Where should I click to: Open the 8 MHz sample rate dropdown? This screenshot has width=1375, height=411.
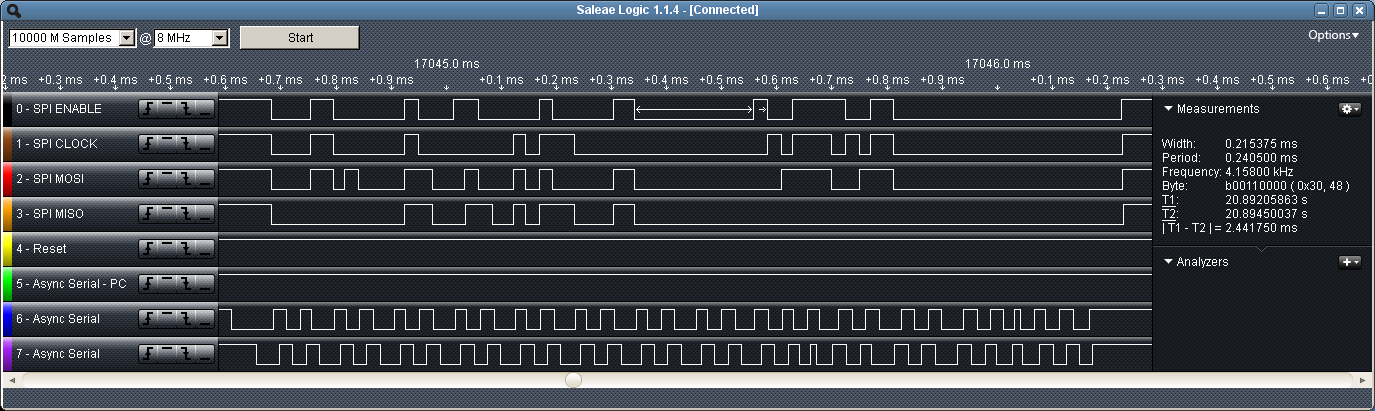point(220,38)
